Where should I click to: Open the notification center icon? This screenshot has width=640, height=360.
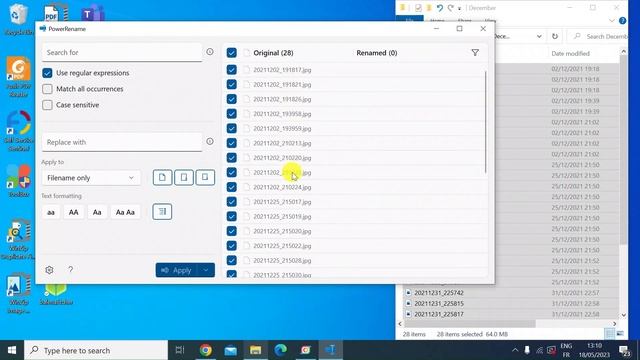click(x=624, y=350)
